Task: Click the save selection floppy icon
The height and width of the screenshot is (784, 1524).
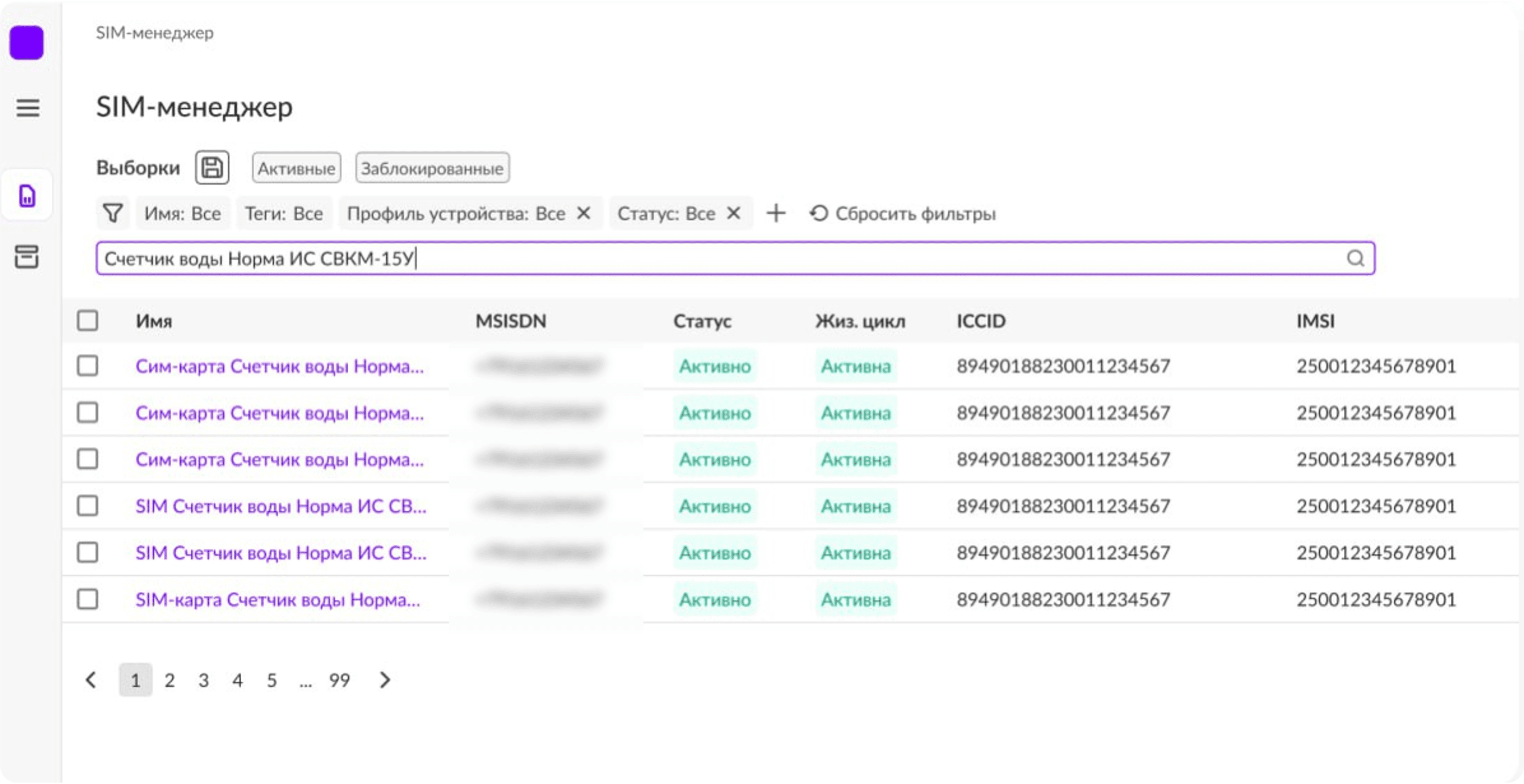Action: (212, 167)
